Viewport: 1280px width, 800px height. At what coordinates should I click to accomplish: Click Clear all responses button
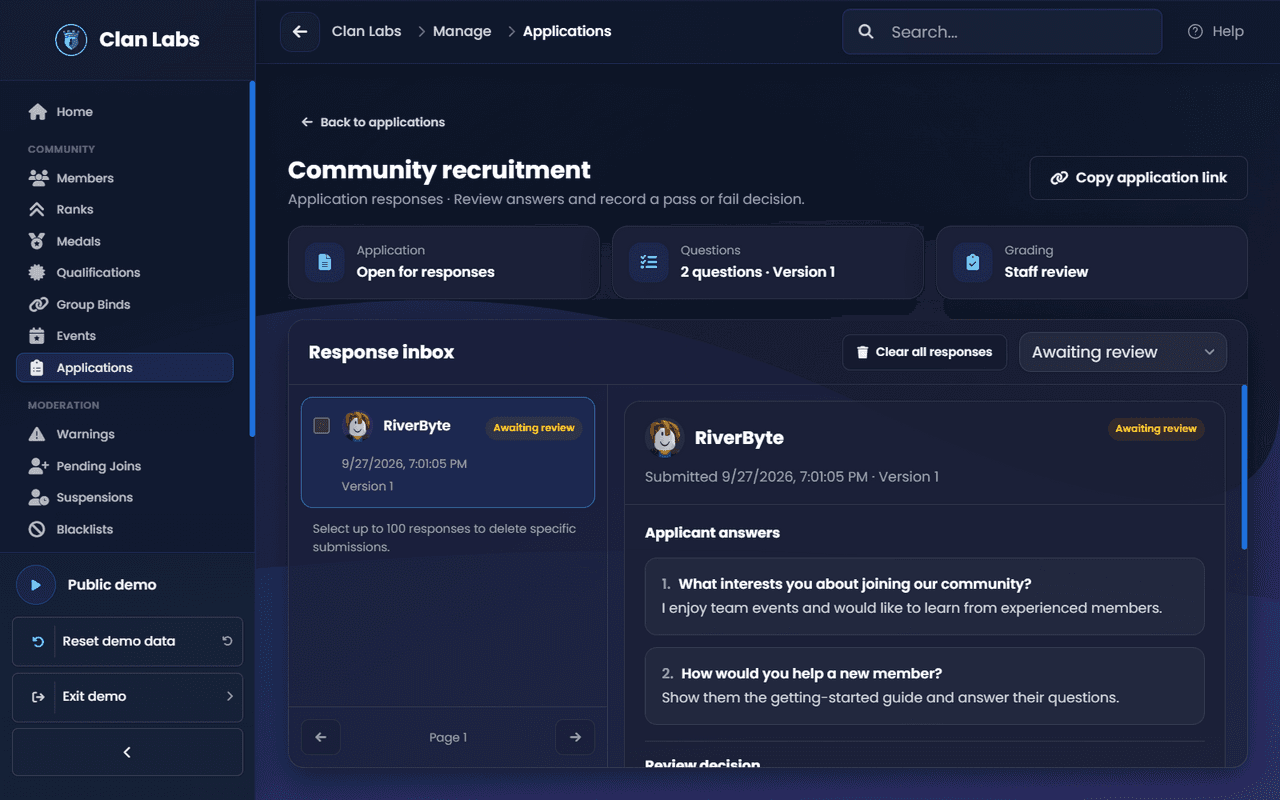(x=925, y=352)
